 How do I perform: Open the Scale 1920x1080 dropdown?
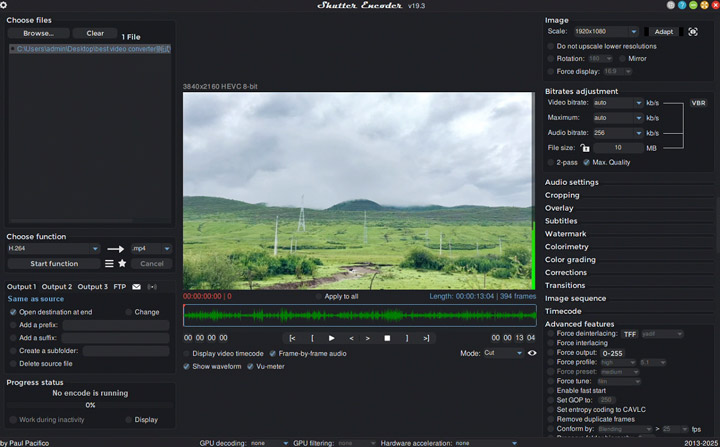point(605,32)
